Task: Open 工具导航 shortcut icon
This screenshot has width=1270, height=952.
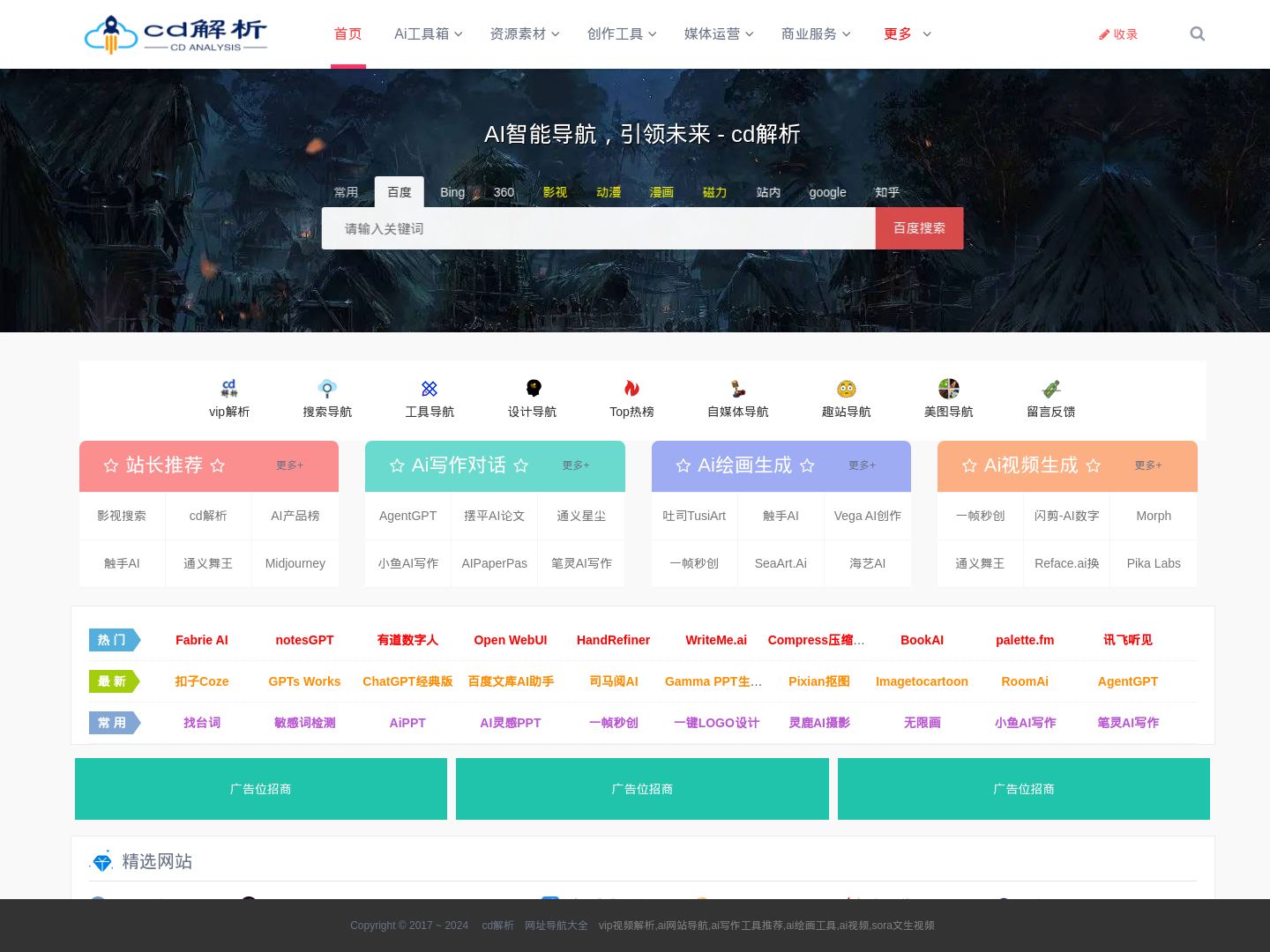Action: (430, 388)
